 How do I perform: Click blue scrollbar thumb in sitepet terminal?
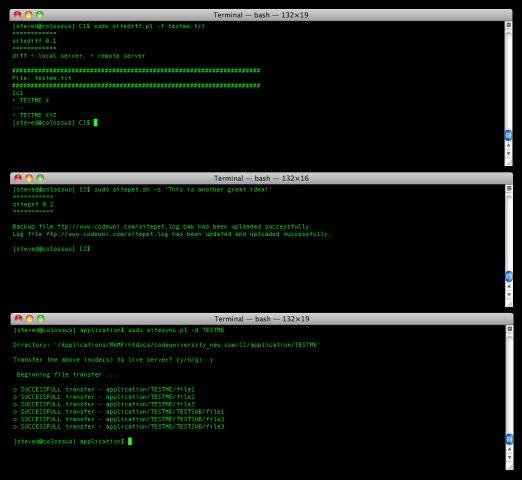(509, 276)
